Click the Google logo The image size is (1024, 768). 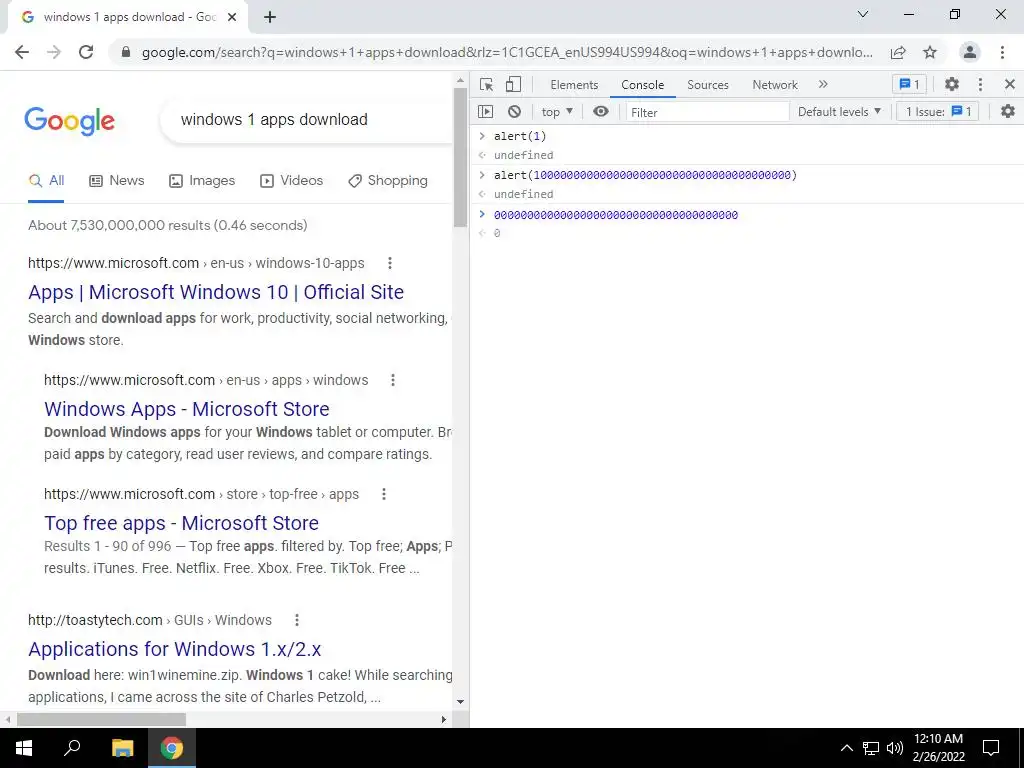pyautogui.click(x=69, y=121)
